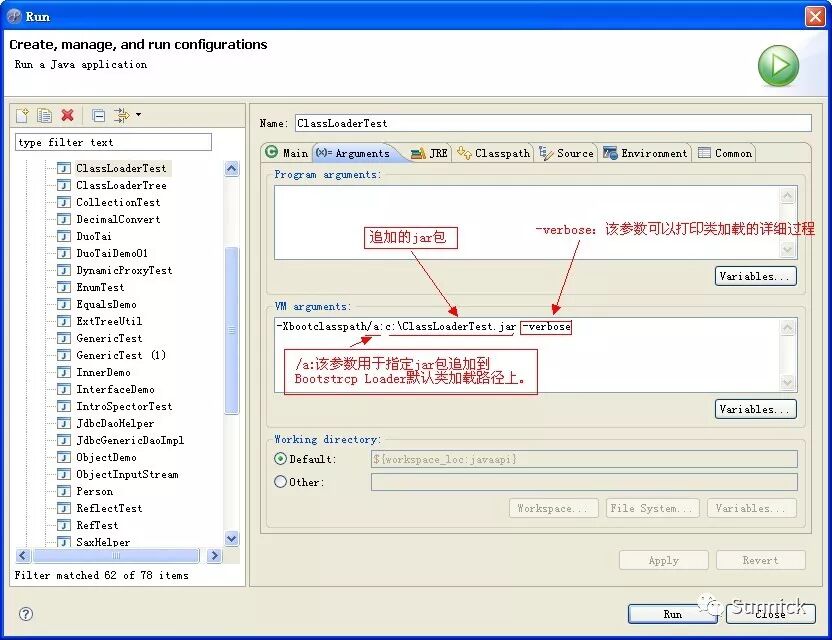The image size is (832, 640).
Task: Click the horizontal scroll right arrow
Action: point(214,556)
